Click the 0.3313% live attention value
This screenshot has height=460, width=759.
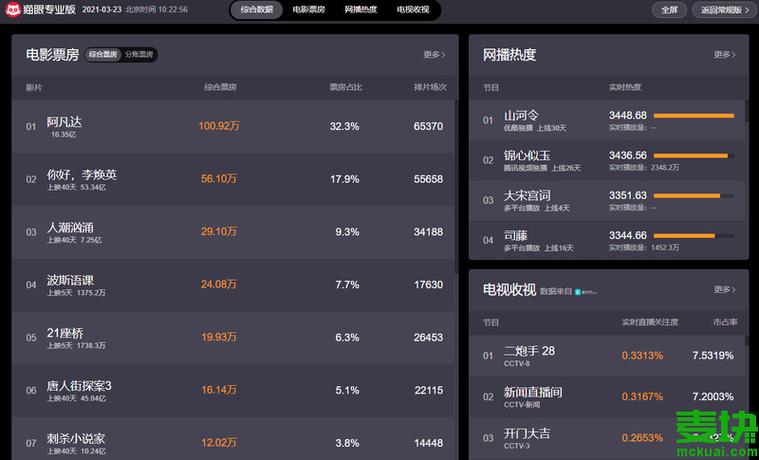click(642, 355)
